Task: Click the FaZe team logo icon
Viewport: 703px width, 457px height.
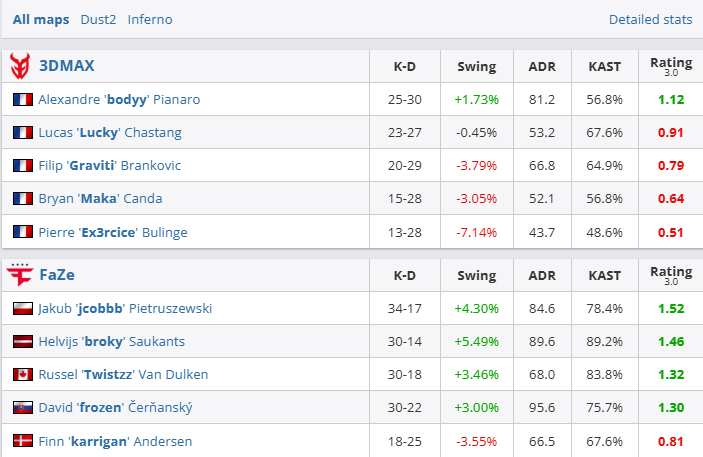Action: [20, 275]
